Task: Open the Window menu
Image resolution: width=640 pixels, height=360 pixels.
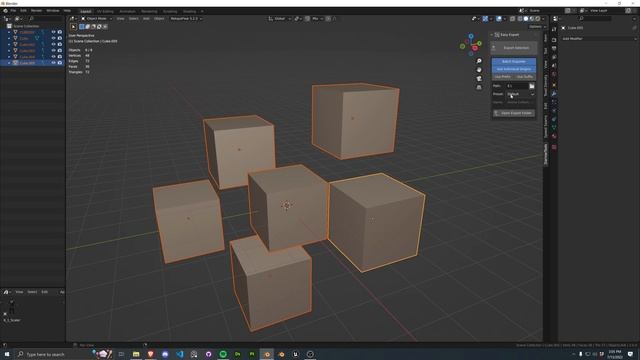Action: [x=53, y=11]
